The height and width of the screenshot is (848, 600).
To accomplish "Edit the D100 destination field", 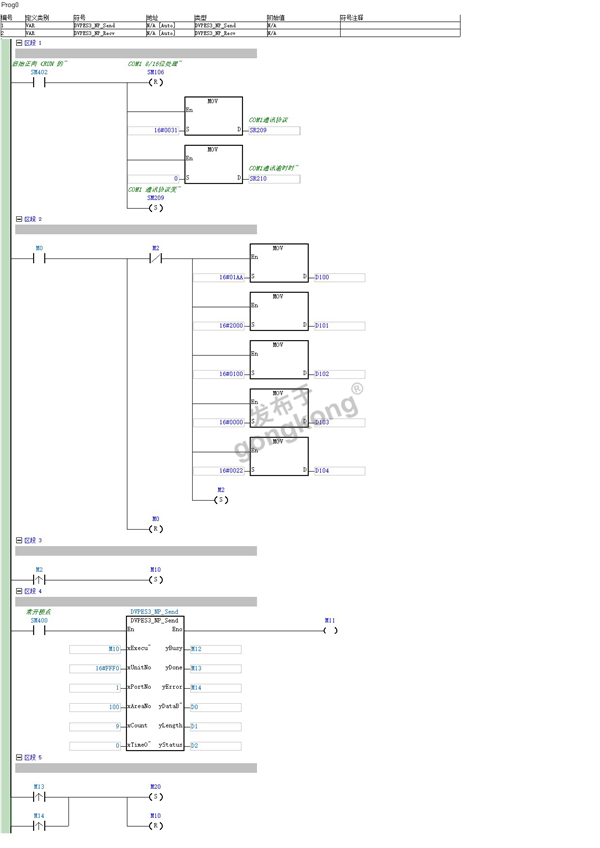I will point(340,277).
